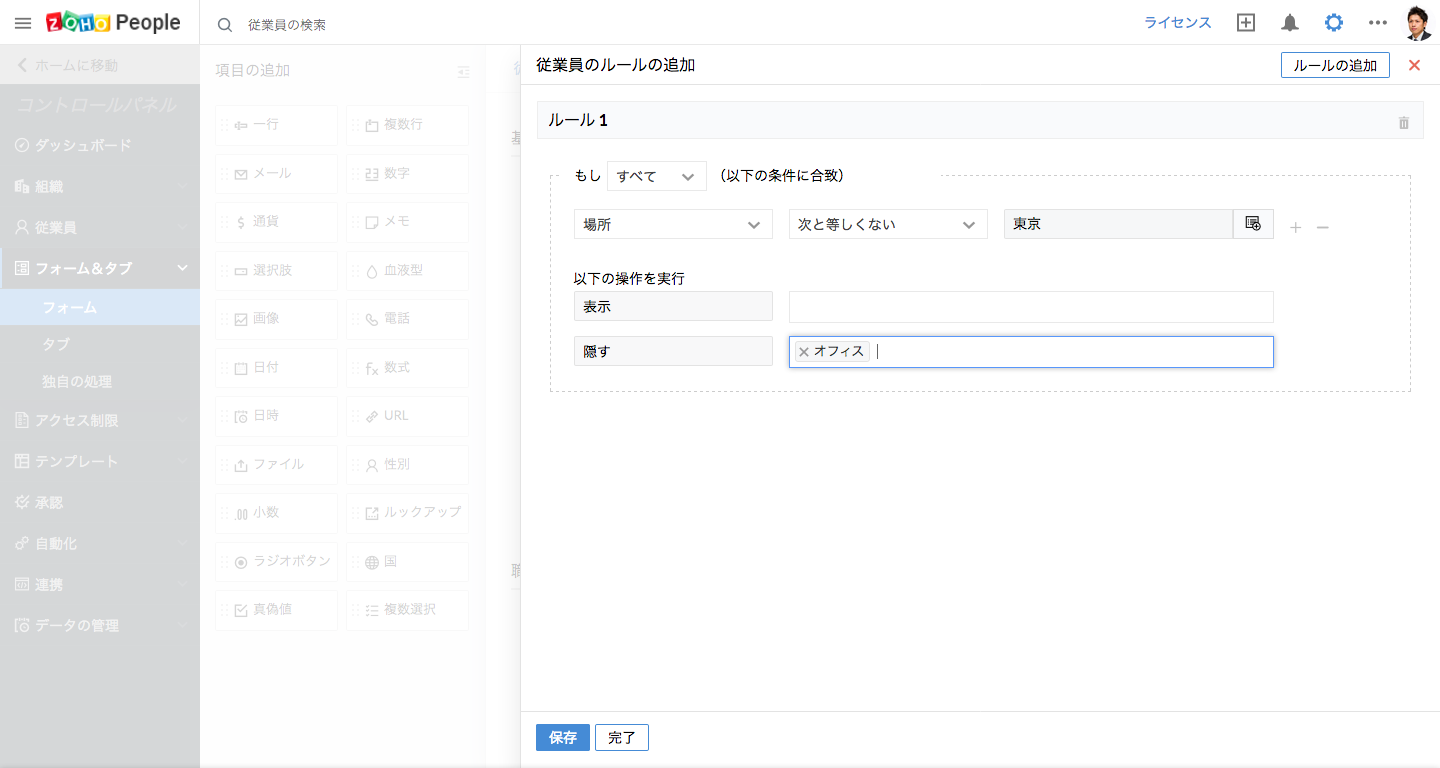Click the quick add plus icon
1440x768 pixels.
(1246, 23)
